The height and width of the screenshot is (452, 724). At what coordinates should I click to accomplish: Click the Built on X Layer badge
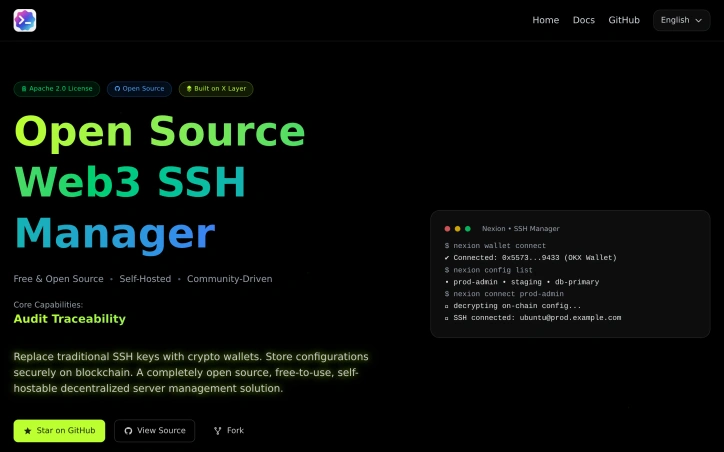click(x=216, y=89)
